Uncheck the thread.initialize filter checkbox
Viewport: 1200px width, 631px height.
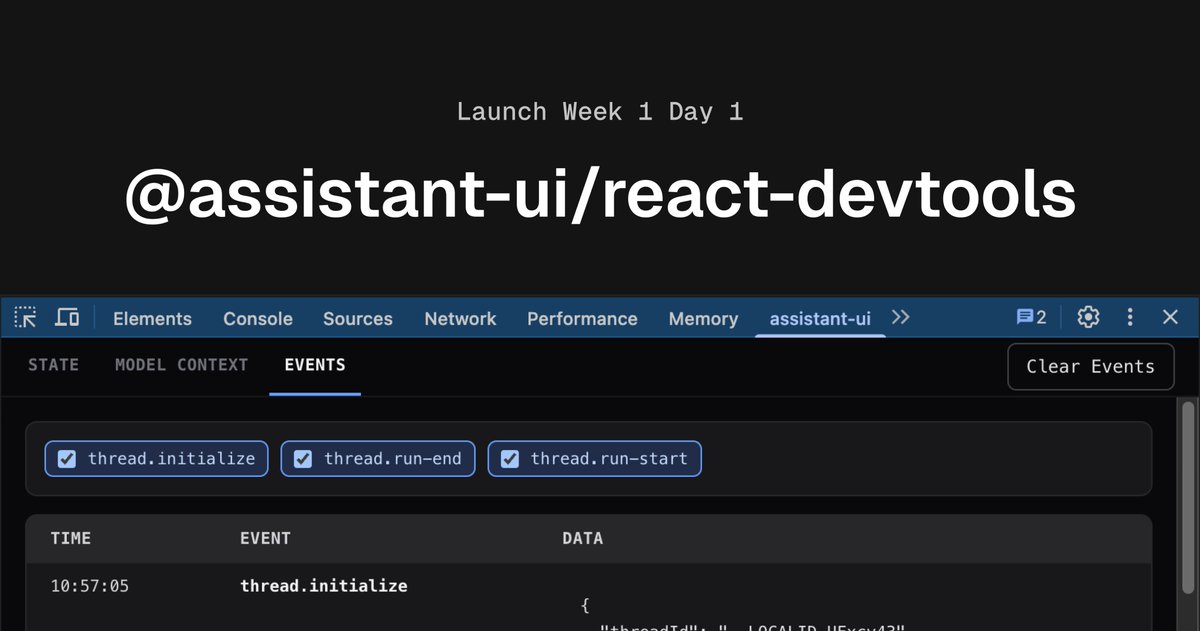(67, 459)
